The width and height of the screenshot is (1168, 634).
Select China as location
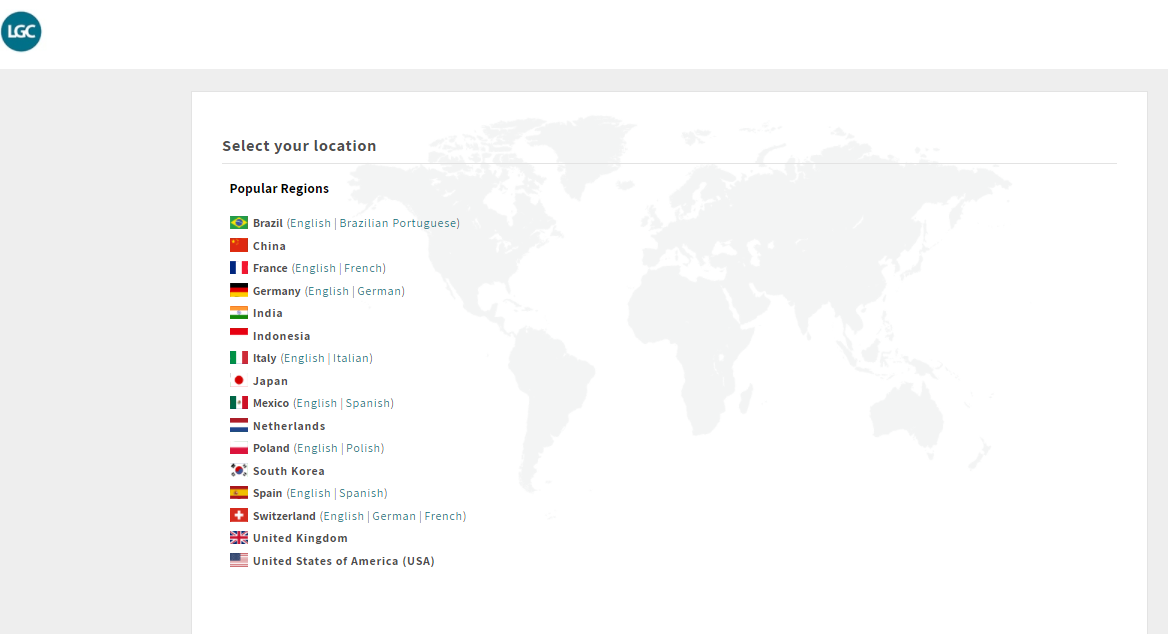[269, 246]
